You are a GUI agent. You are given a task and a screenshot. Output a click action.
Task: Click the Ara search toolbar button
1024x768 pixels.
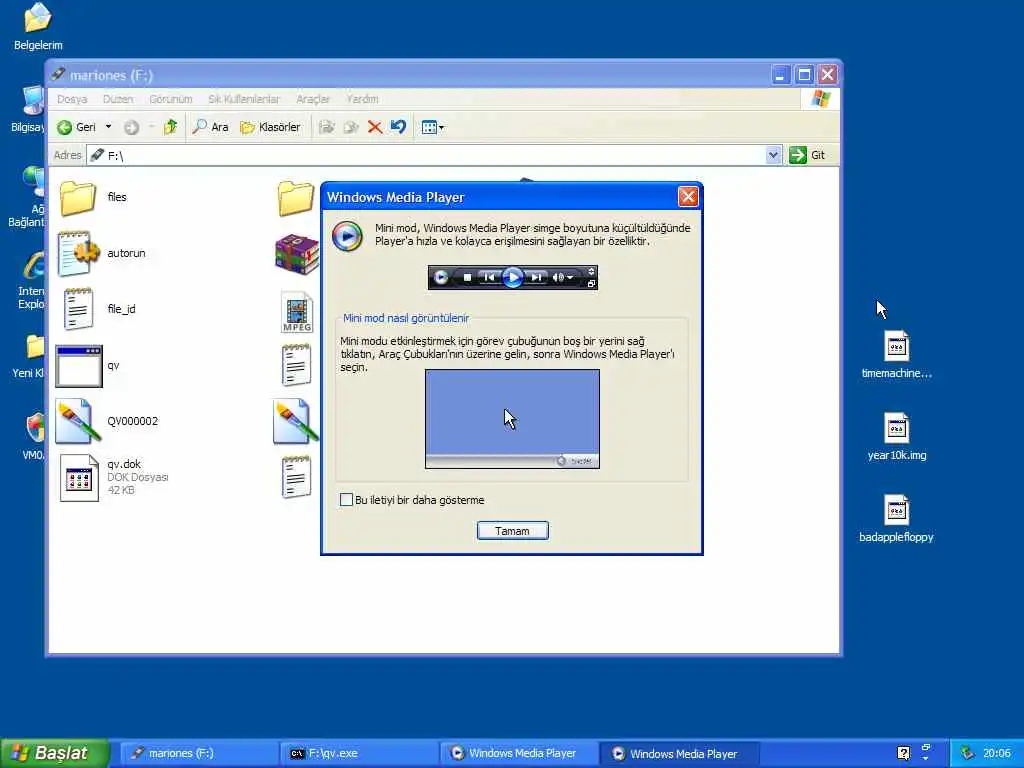point(210,127)
